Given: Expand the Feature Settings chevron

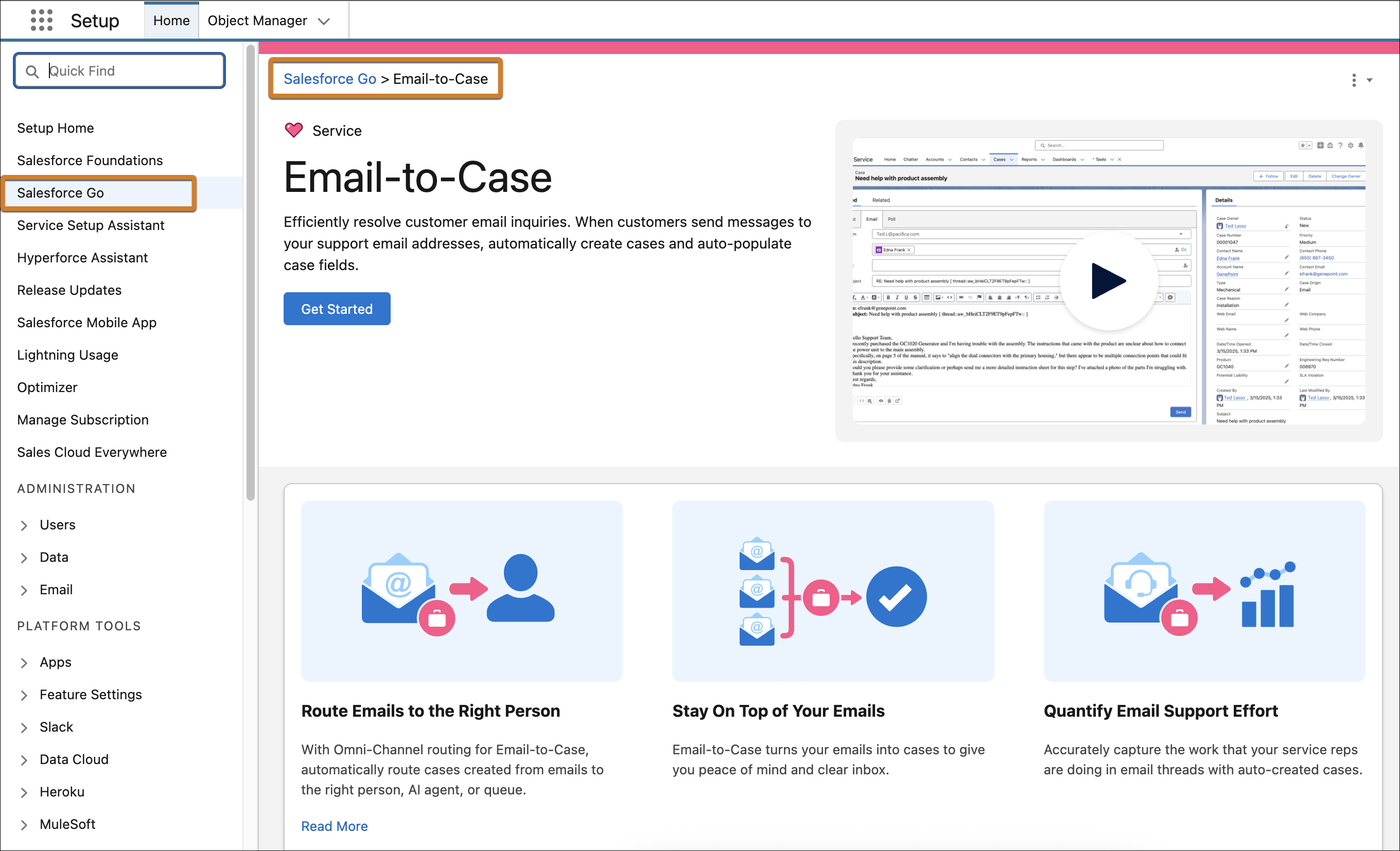Looking at the screenshot, I should 24,695.
